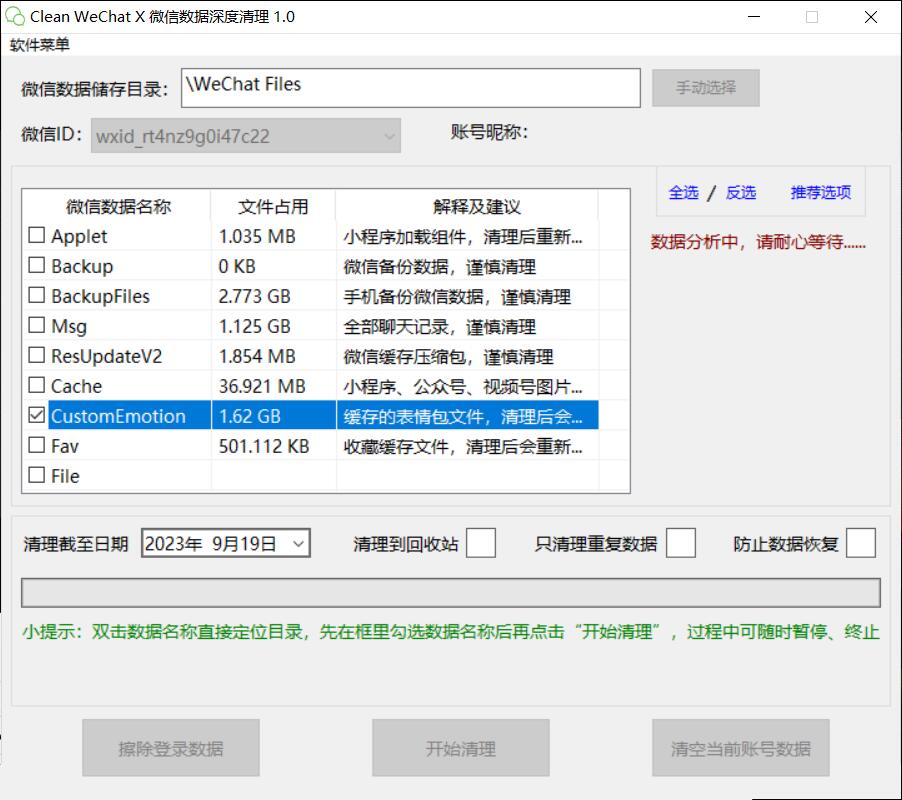This screenshot has height=800, width=902.
Task: Toggle the 清理到回收站 checkbox
Action: [x=481, y=543]
